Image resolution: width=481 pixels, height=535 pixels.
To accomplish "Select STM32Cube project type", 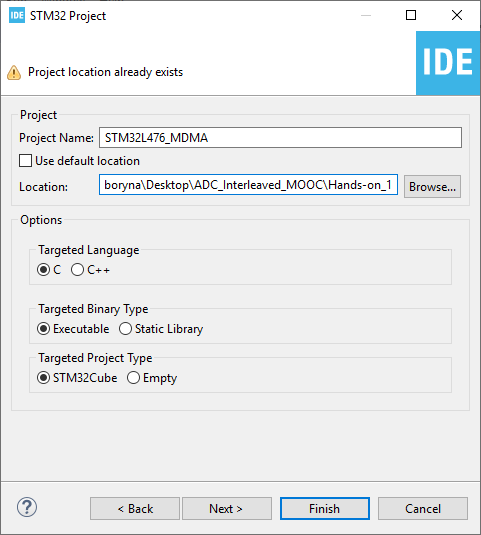I will coord(44,378).
